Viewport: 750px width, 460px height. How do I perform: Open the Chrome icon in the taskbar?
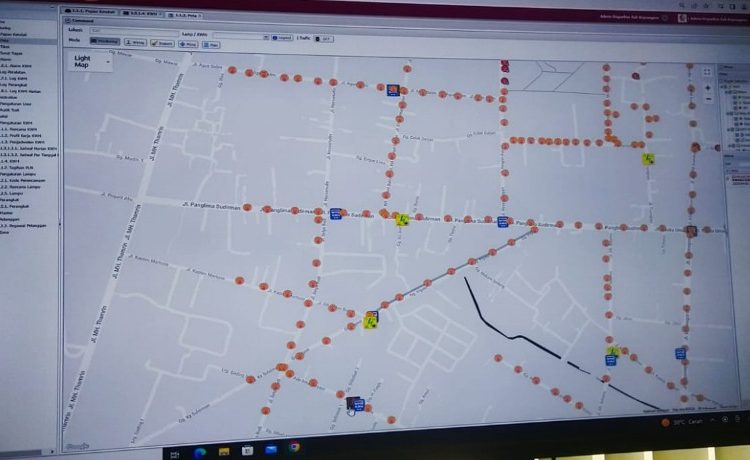coord(295,447)
